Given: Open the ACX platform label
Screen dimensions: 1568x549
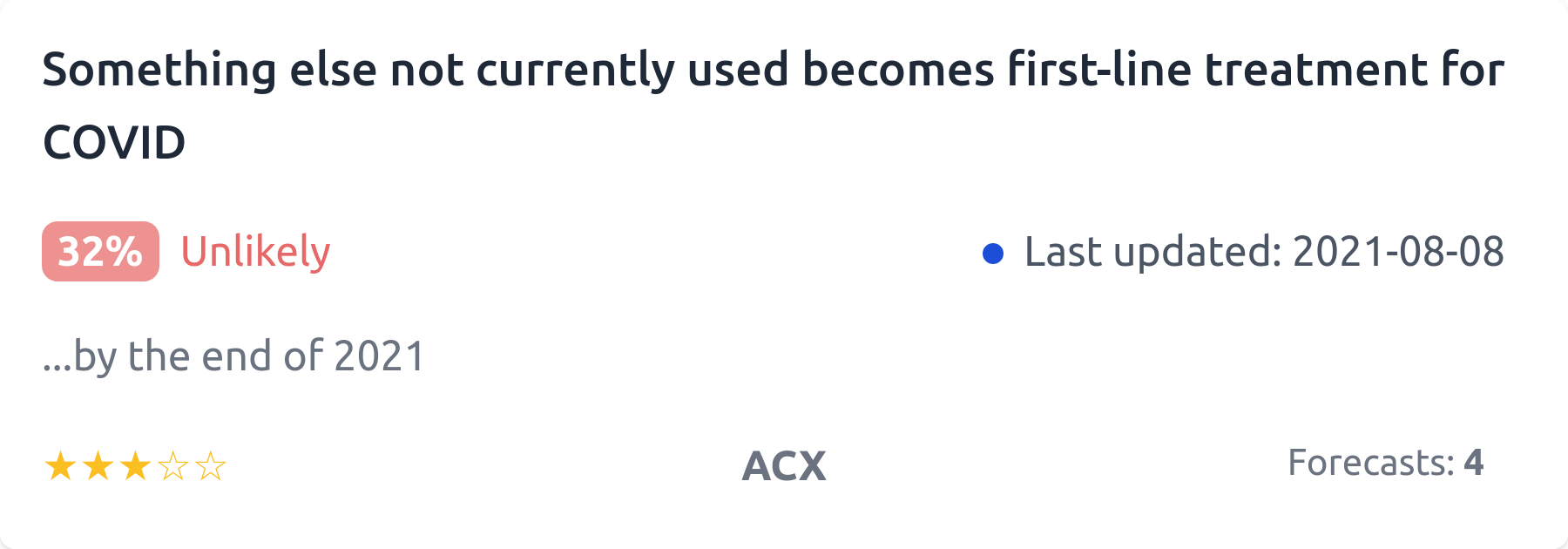Looking at the screenshot, I should click(x=784, y=466).
